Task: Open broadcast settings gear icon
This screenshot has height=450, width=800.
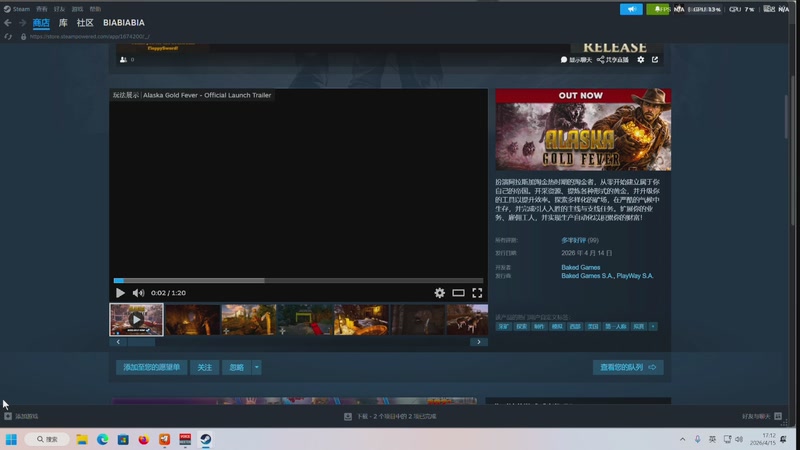Action: pos(641,60)
